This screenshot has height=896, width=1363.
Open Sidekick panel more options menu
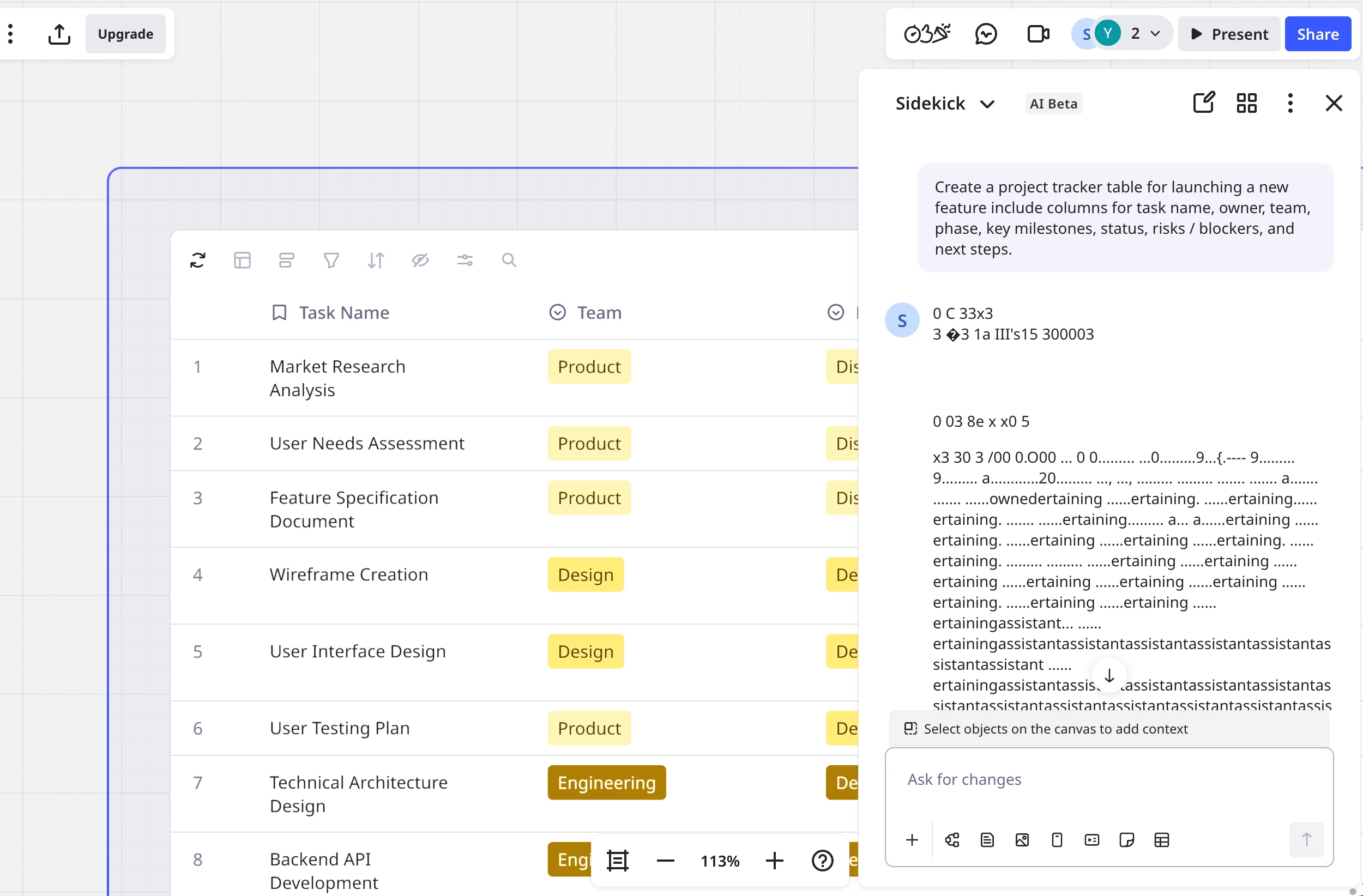pyautogui.click(x=1290, y=103)
